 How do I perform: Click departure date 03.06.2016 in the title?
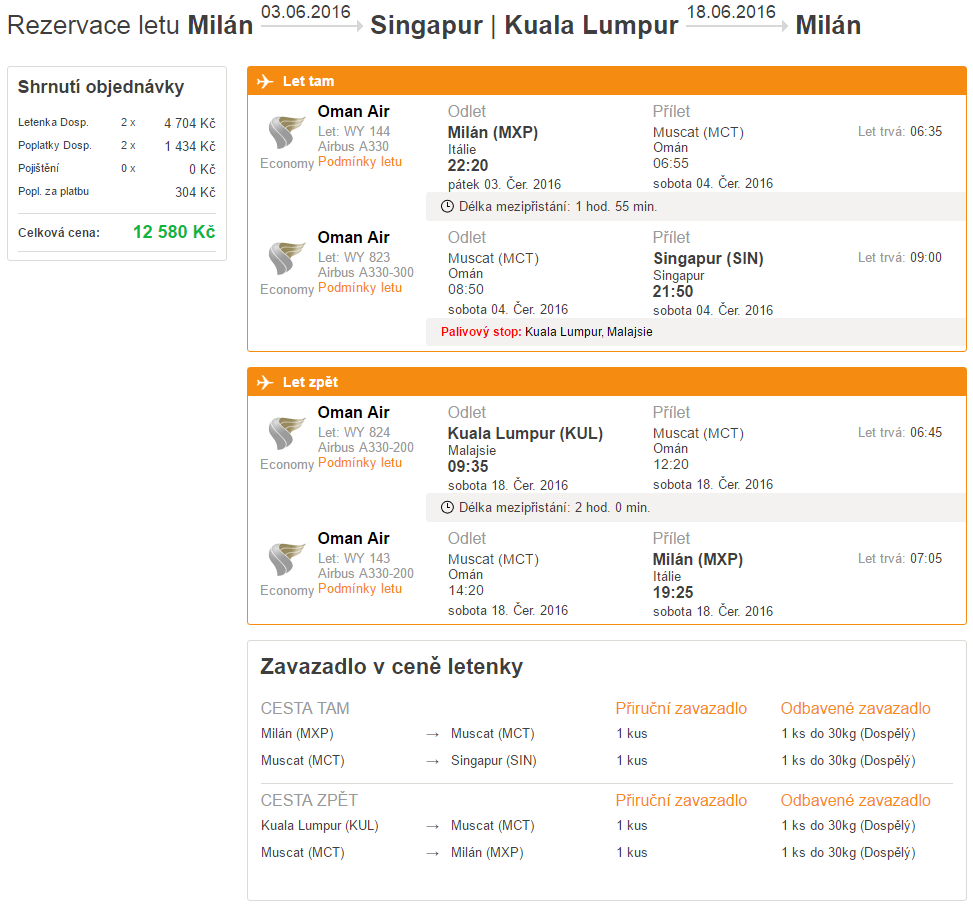pyautogui.click(x=305, y=12)
